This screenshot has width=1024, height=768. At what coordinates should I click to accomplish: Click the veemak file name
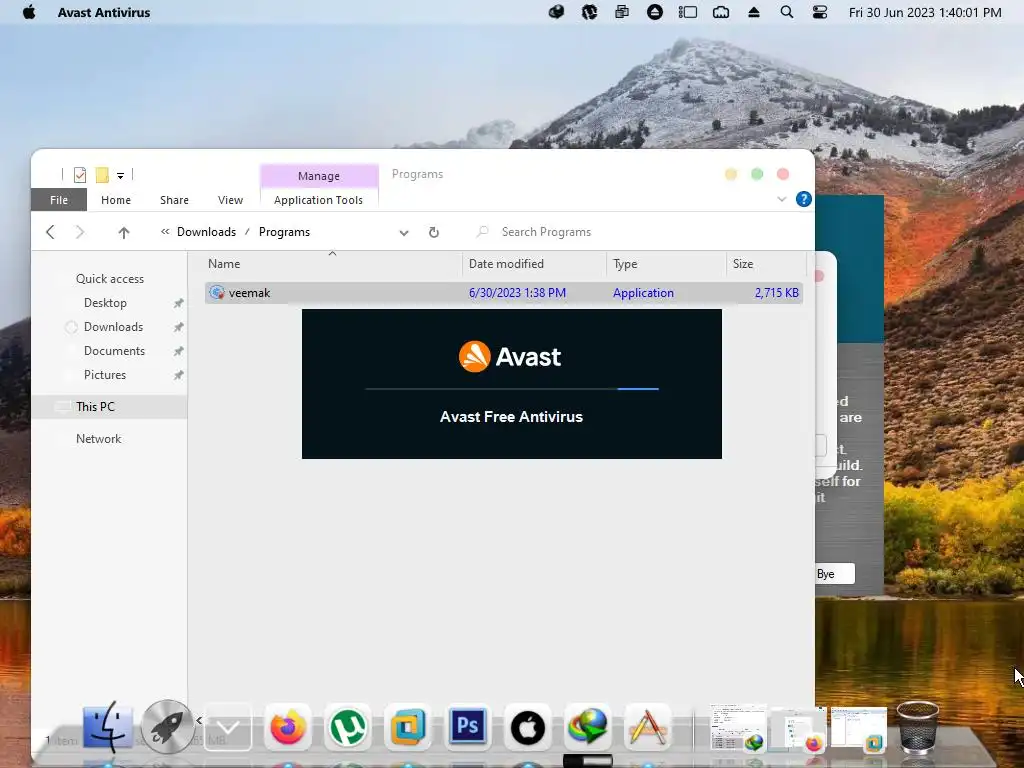249,293
